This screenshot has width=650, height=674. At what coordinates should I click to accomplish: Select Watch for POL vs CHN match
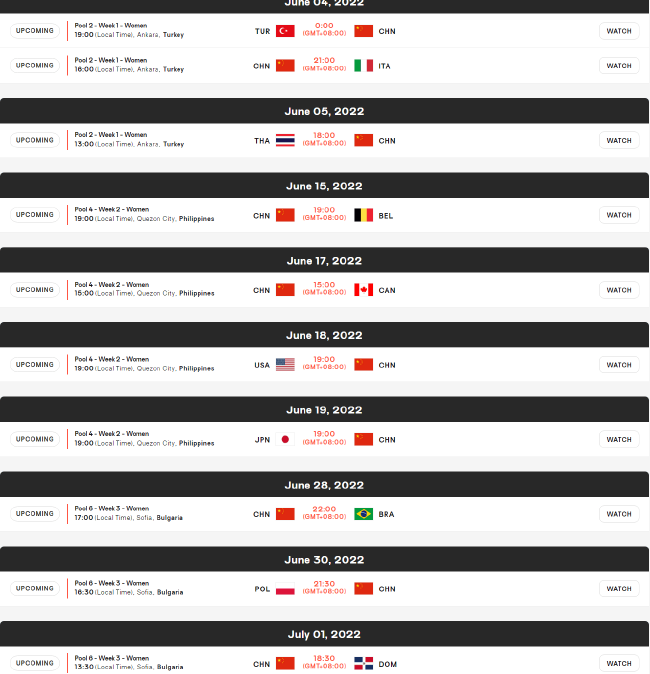coord(619,588)
